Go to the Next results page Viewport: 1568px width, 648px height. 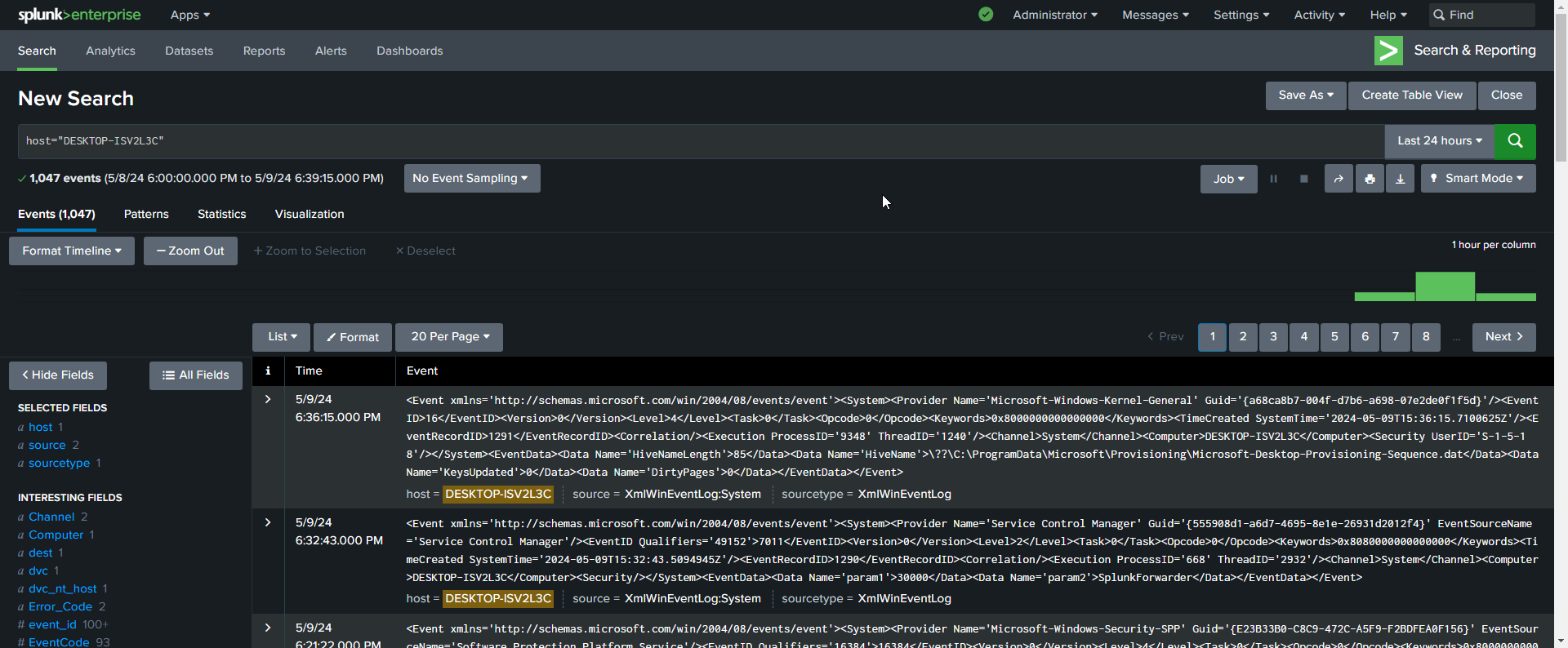coord(1503,337)
